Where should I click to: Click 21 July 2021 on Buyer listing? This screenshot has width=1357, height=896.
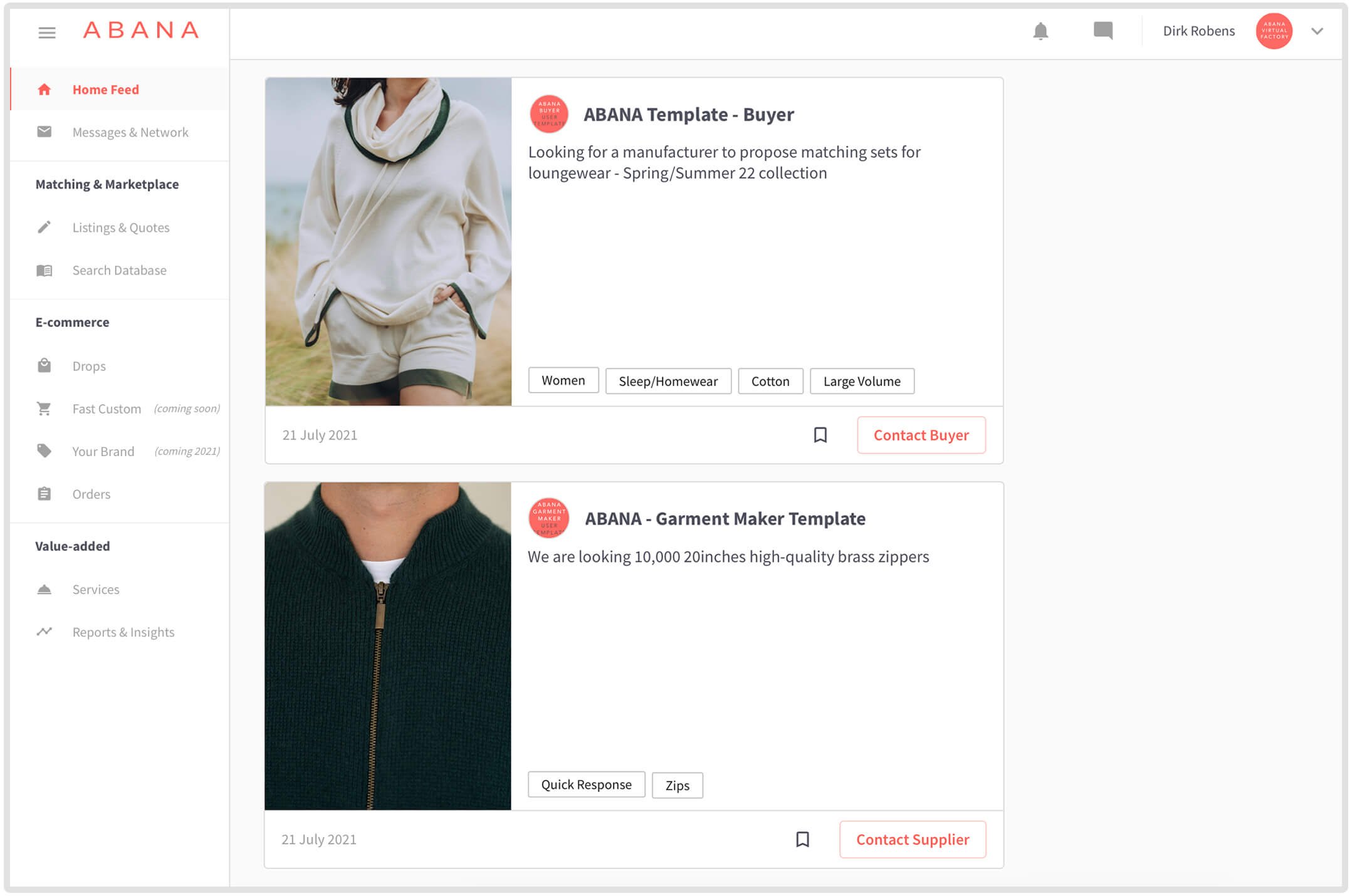pos(320,435)
